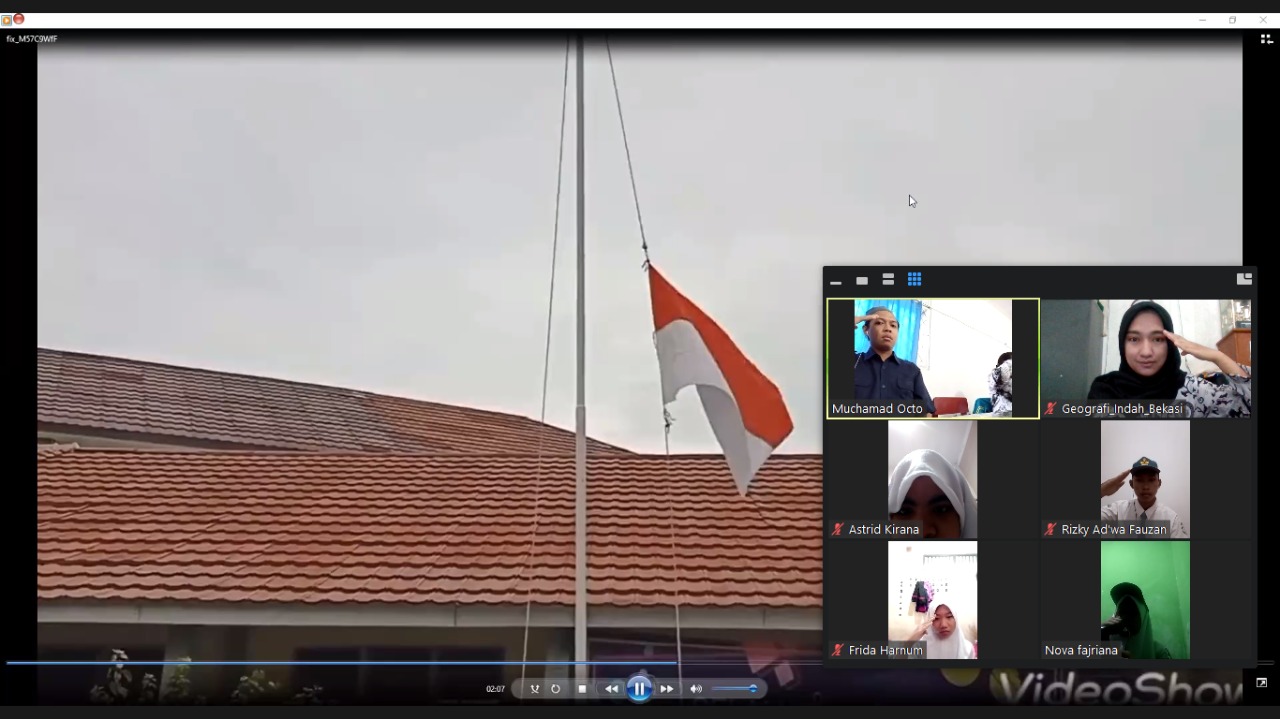1280x719 pixels.
Task: Pause the video playback
Action: point(639,689)
